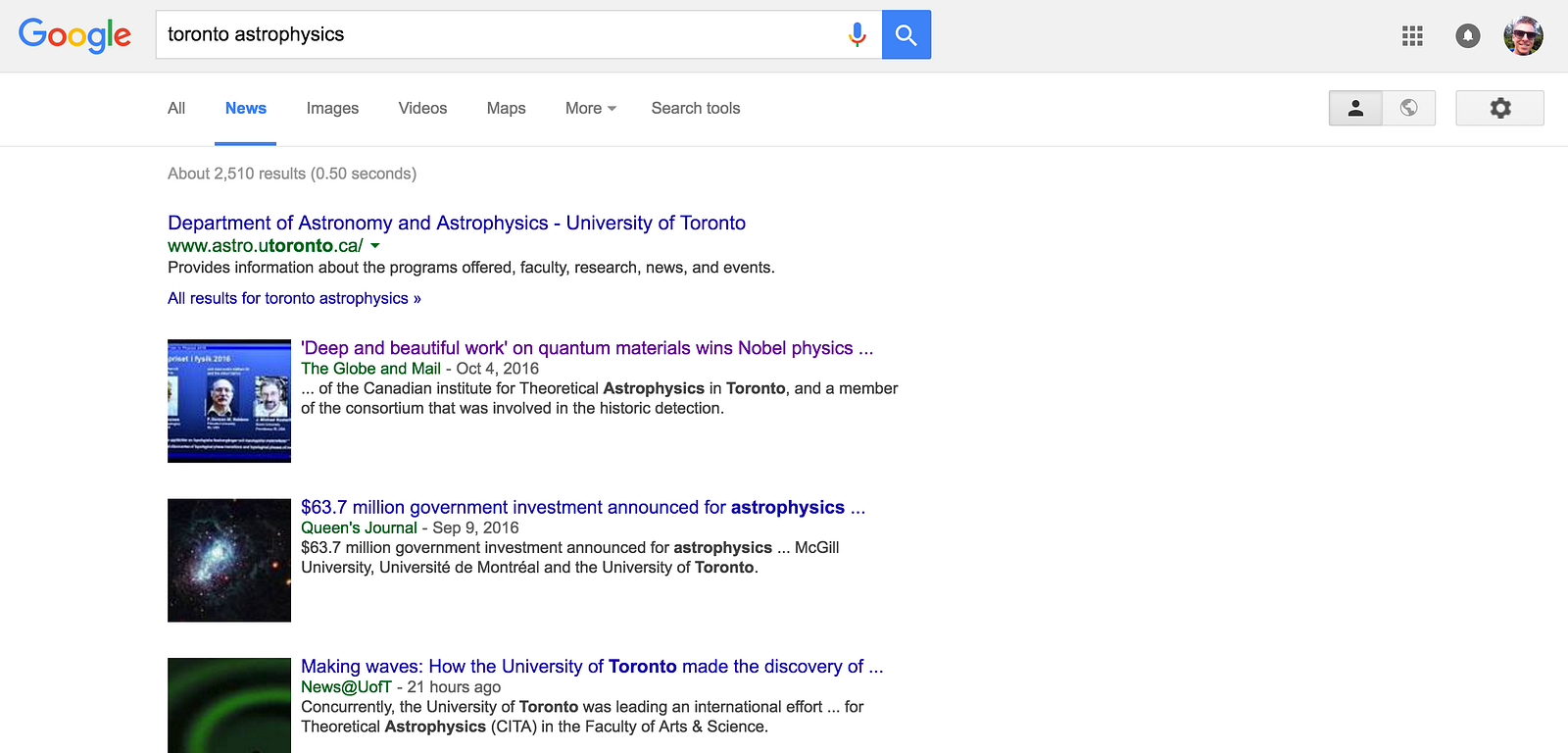This screenshot has height=753, width=1568.
Task: Open the settings gear menu
Action: [1499, 108]
